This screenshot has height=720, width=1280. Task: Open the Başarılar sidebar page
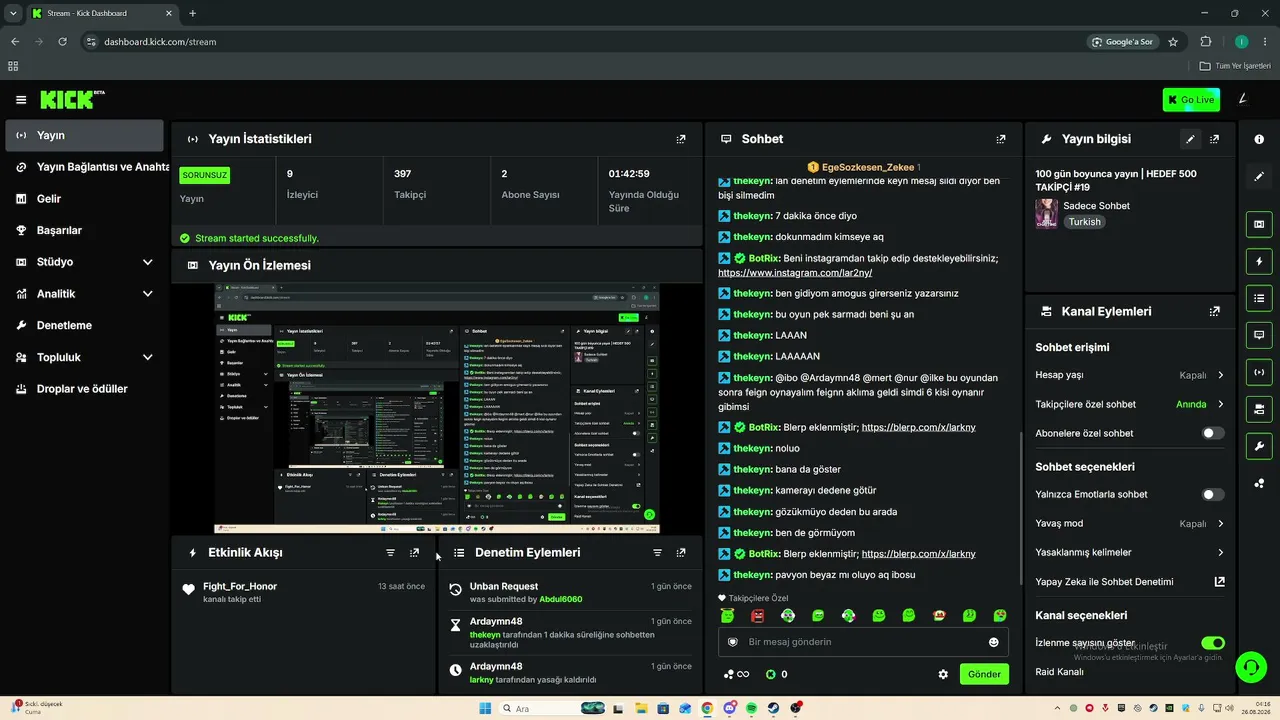tap(85, 230)
